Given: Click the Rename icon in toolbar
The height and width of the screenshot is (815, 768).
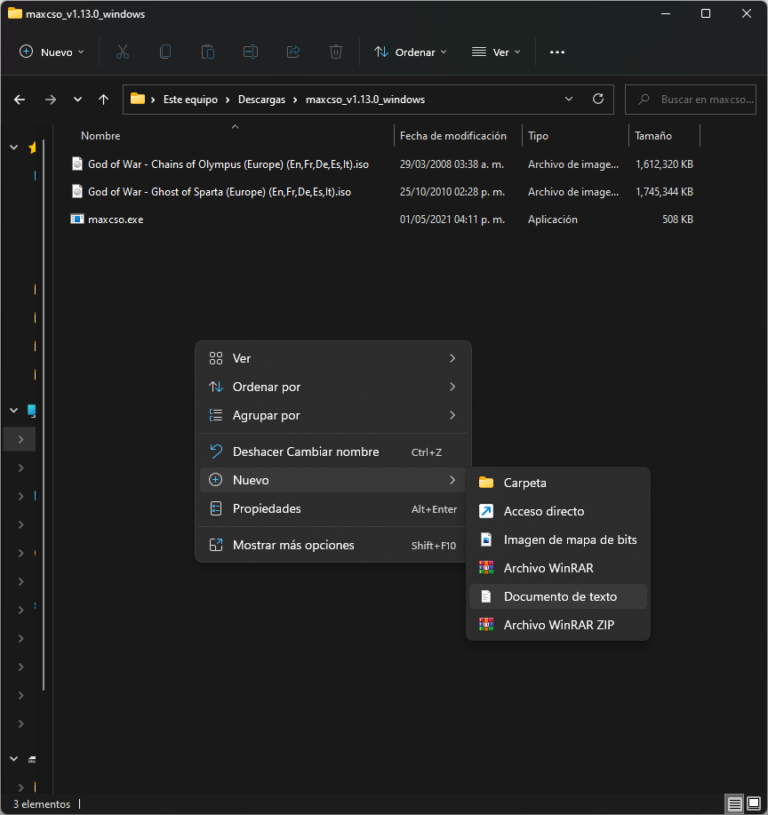Looking at the screenshot, I should (251, 52).
